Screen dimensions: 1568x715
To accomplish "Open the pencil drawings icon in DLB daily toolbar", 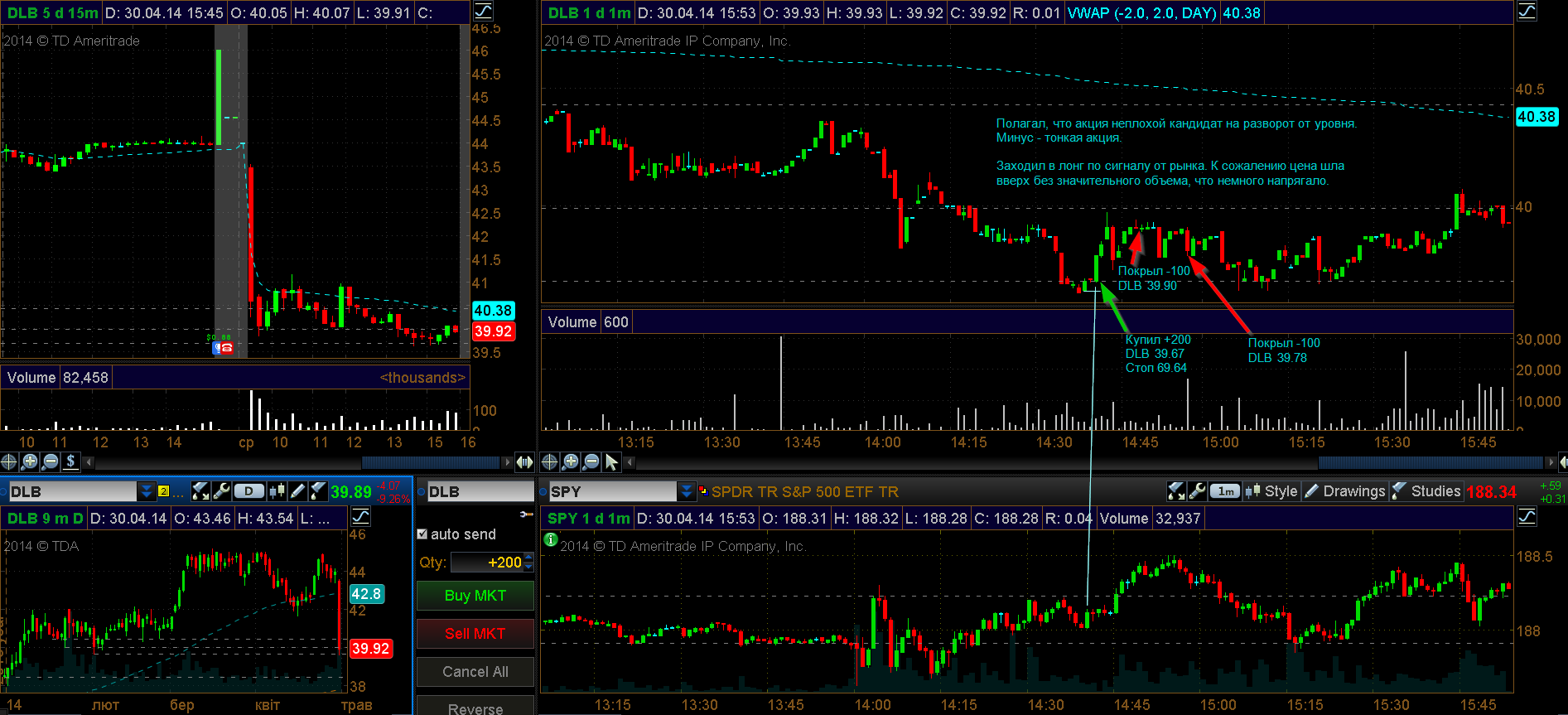I will [x=297, y=491].
